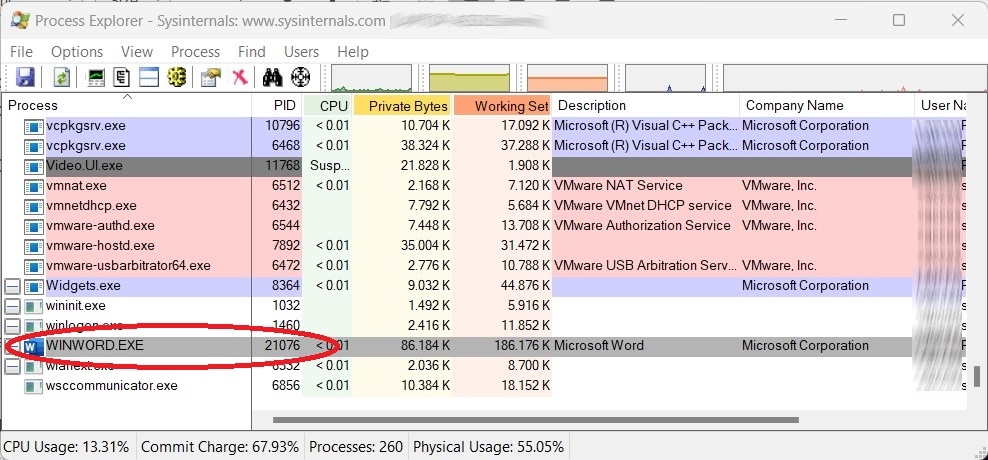988x460 pixels.
Task: Click the icon of vcpkgsrv.exe PID 6468
Action: pyautogui.click(x=32, y=146)
